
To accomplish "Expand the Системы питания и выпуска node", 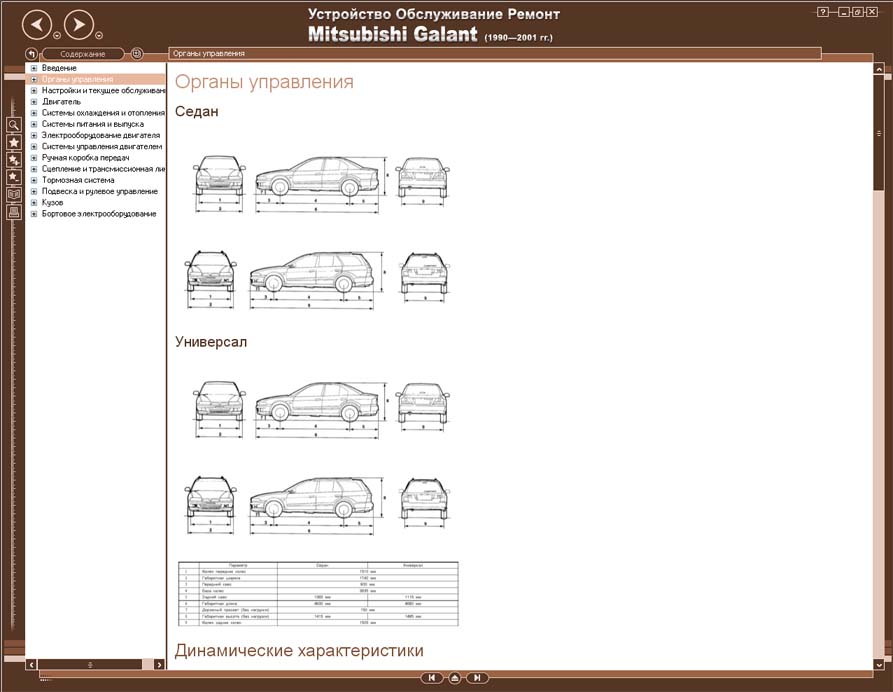I will tap(34, 124).
